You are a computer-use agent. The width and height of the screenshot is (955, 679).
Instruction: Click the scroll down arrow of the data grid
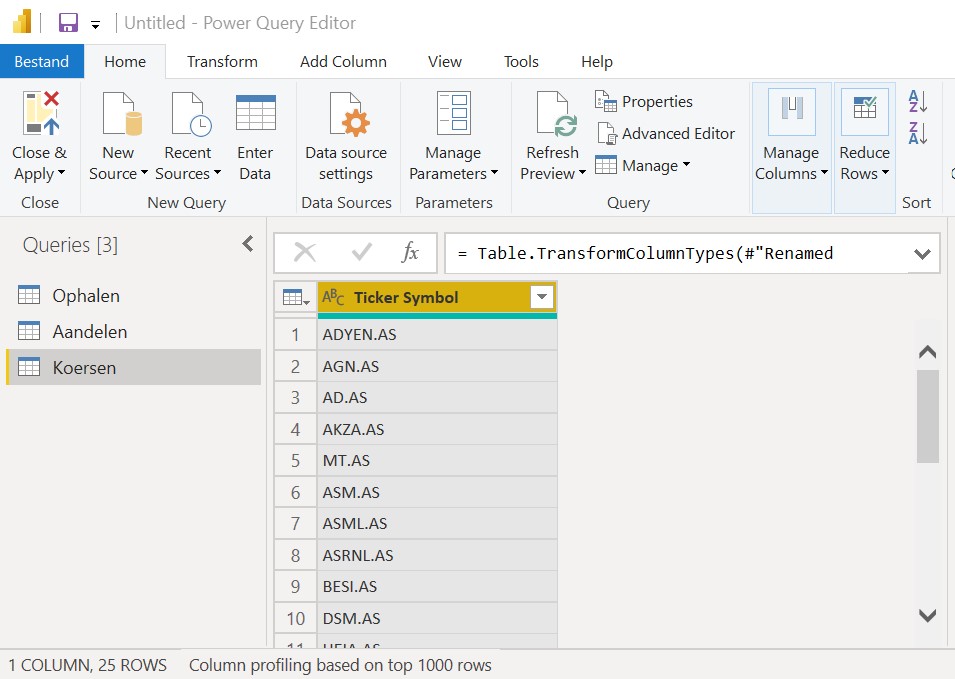(x=927, y=615)
